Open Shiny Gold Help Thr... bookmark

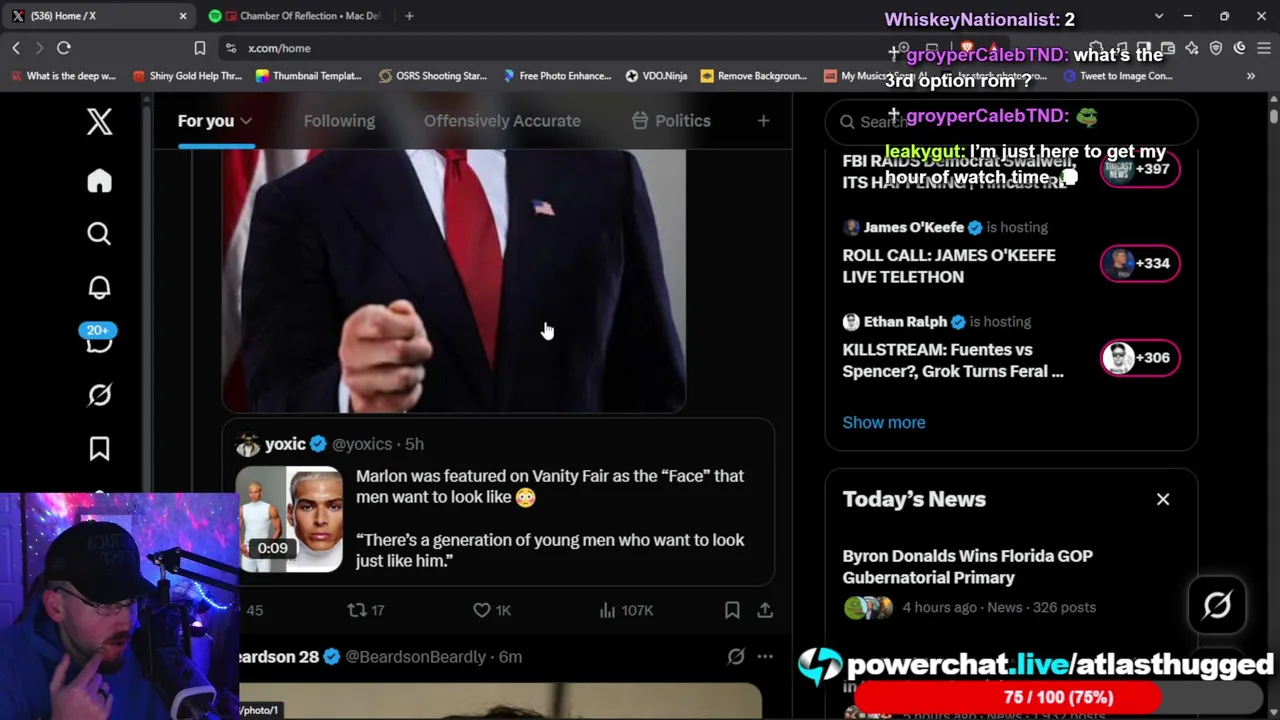(x=187, y=76)
